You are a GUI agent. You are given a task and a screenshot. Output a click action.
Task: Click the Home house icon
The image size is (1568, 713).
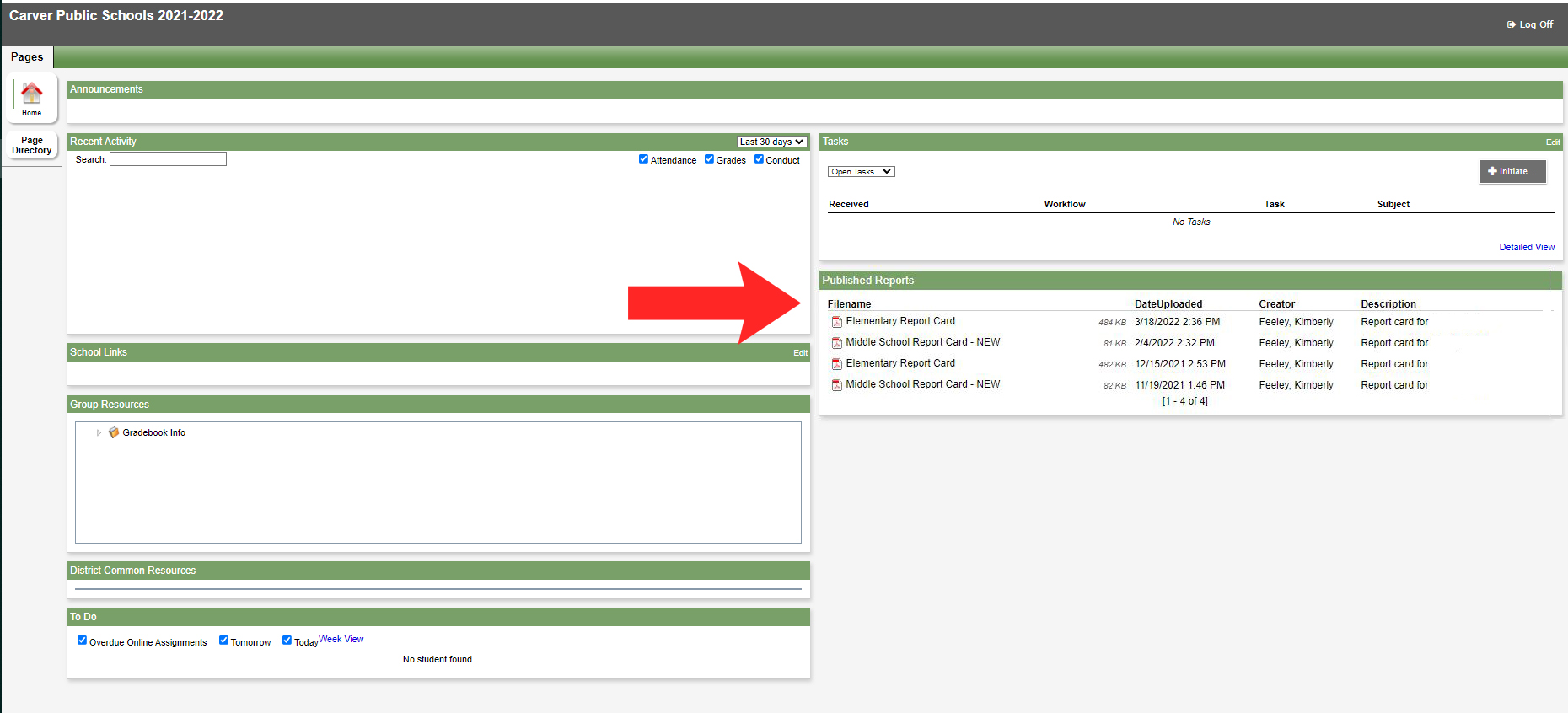click(x=32, y=93)
